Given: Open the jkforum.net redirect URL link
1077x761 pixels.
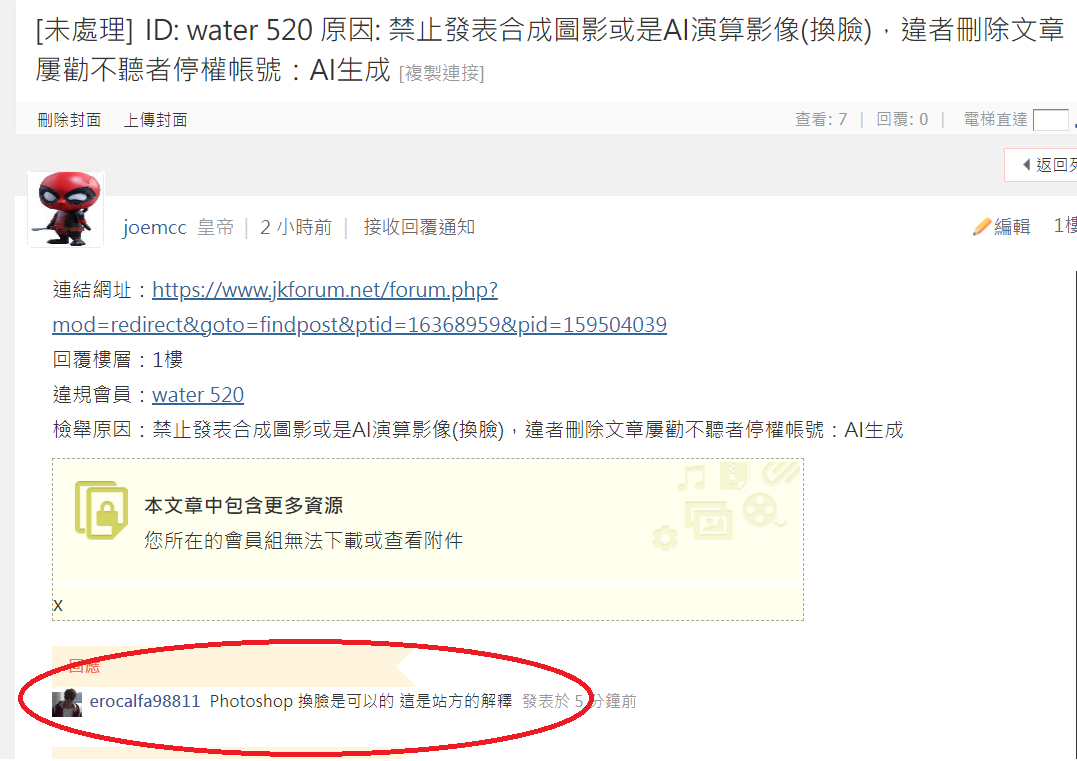Looking at the screenshot, I should click(x=359, y=307).
